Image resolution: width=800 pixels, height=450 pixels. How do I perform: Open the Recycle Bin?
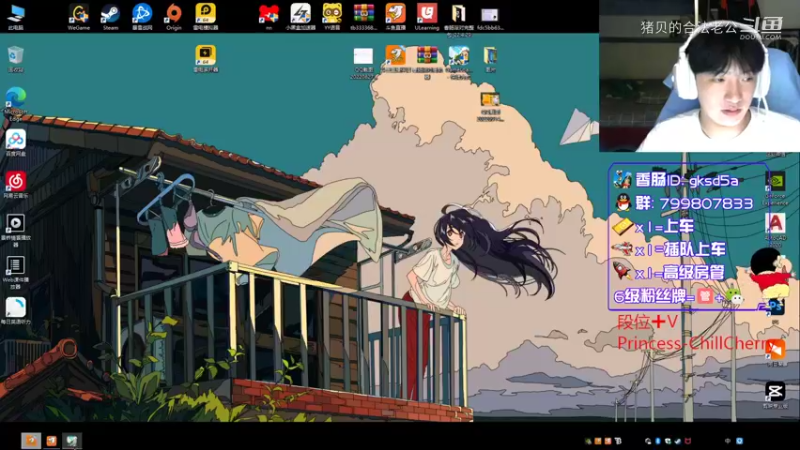16,59
